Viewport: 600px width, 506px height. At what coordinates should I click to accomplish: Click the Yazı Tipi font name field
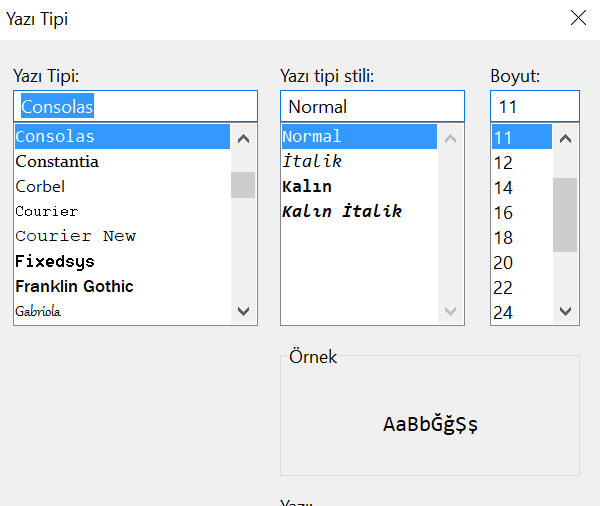point(135,106)
